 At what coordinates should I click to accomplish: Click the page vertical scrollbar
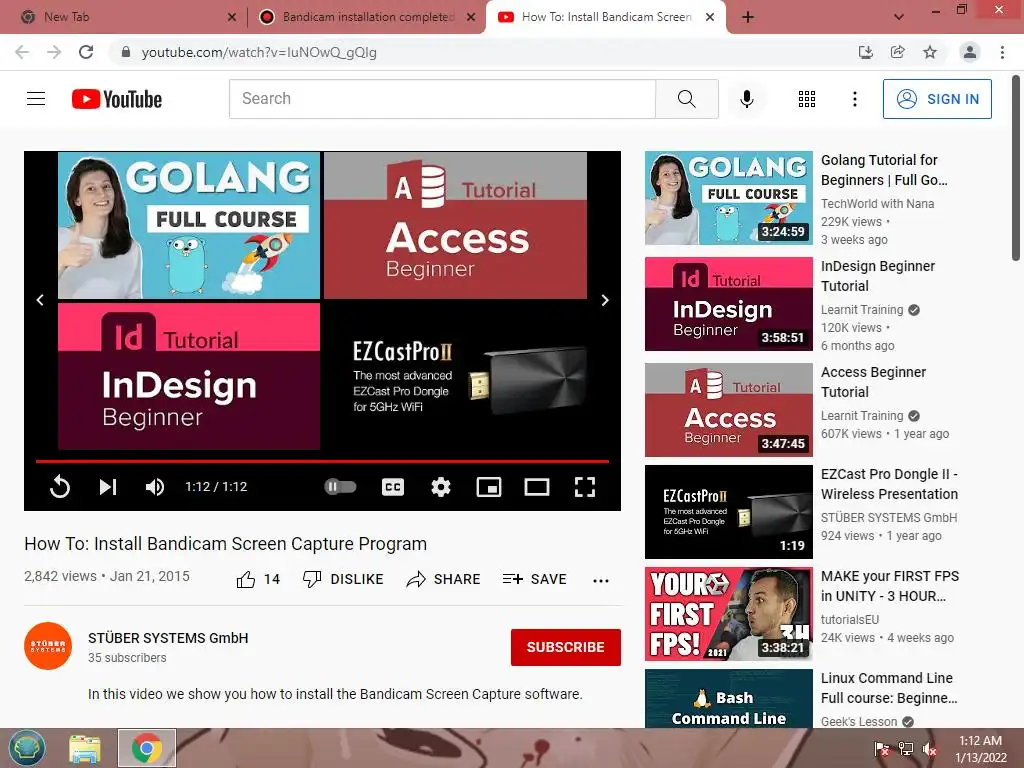(x=1016, y=168)
